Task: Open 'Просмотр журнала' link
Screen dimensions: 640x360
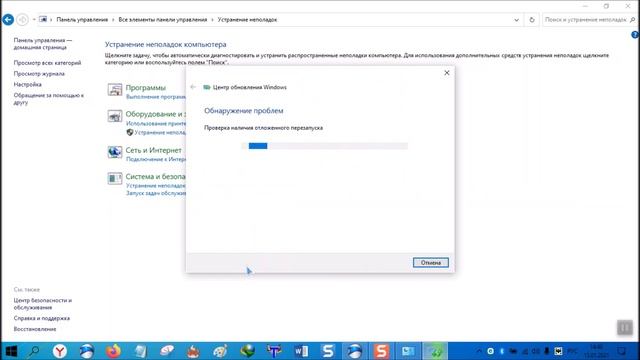Action: (39, 74)
